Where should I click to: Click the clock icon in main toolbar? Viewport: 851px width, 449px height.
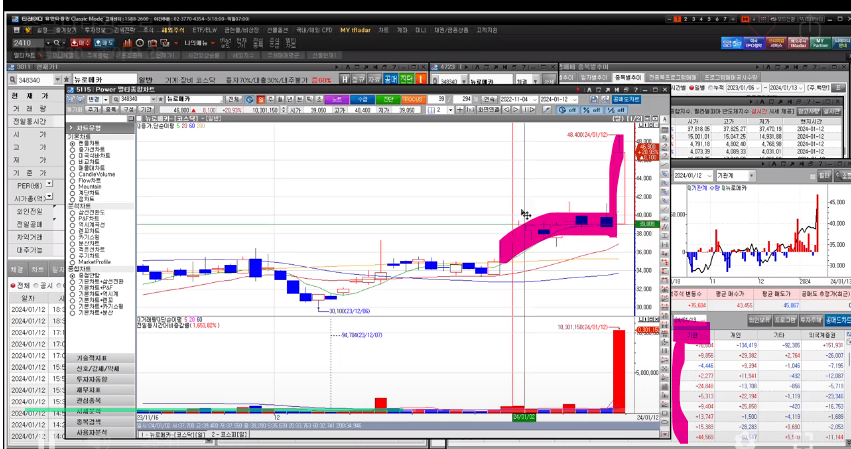point(140,43)
